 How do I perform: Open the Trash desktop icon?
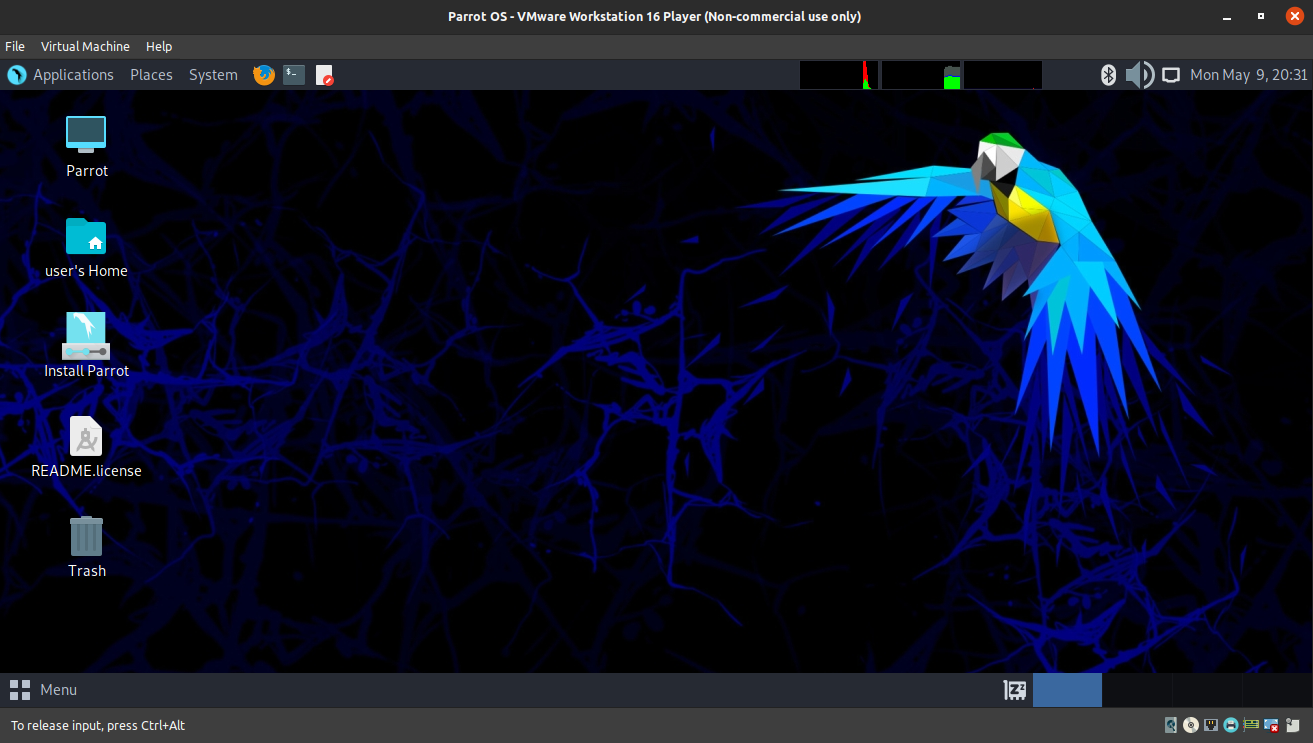click(86, 535)
